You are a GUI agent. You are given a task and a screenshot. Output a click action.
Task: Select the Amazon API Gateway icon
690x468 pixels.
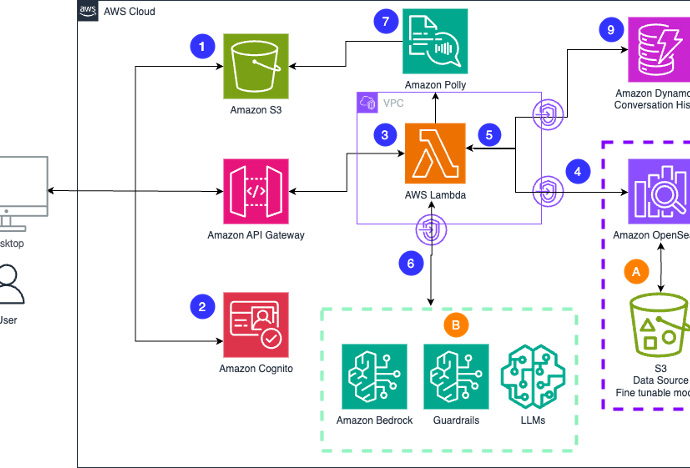pyautogui.click(x=255, y=191)
